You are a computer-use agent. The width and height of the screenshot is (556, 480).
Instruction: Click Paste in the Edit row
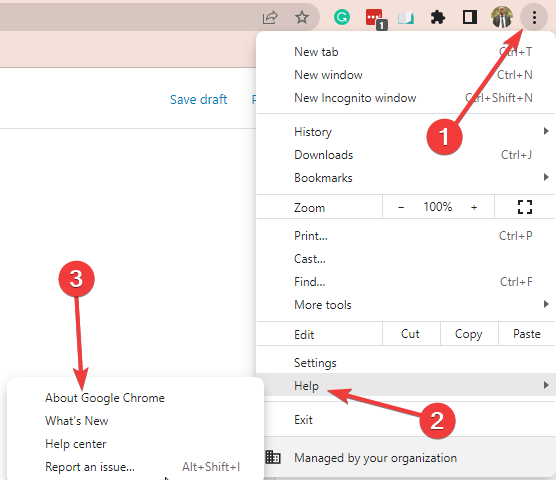click(x=527, y=334)
